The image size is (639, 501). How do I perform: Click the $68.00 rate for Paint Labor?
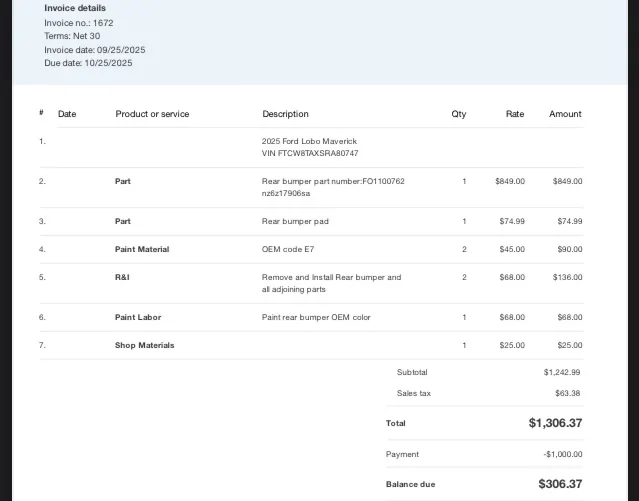click(512, 317)
